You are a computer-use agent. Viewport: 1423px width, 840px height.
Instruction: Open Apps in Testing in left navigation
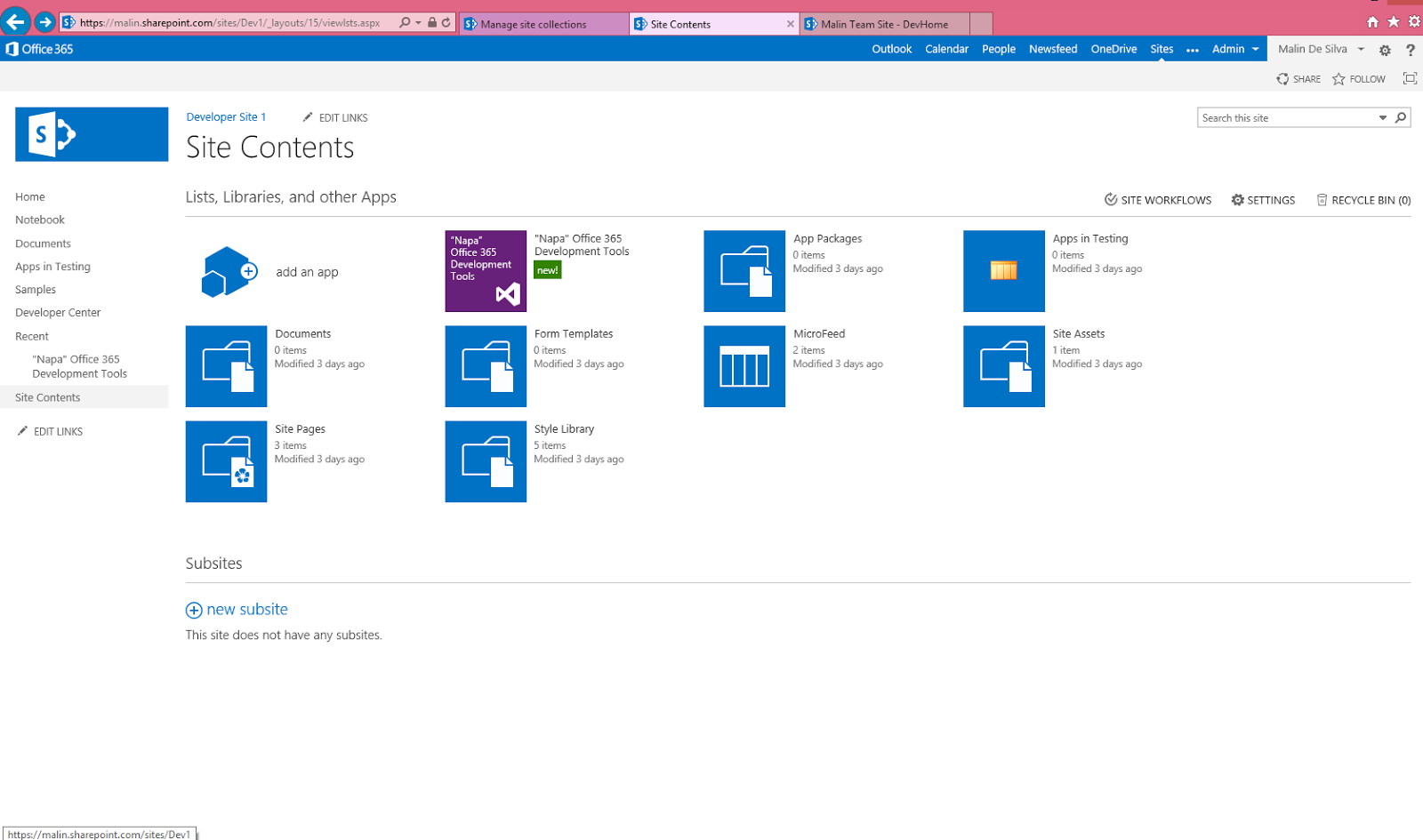(52, 266)
